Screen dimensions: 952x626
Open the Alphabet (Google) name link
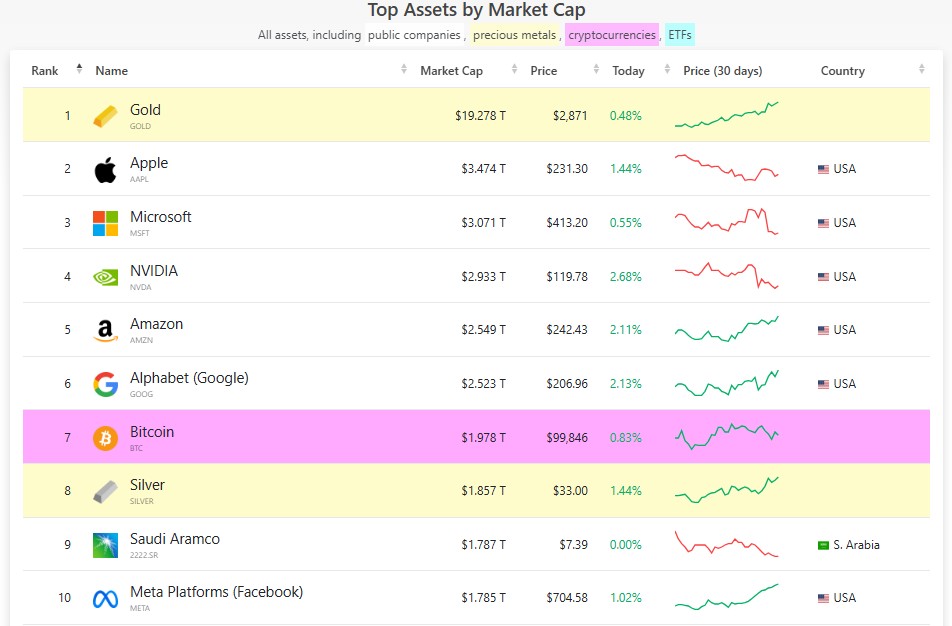pyautogui.click(x=189, y=378)
